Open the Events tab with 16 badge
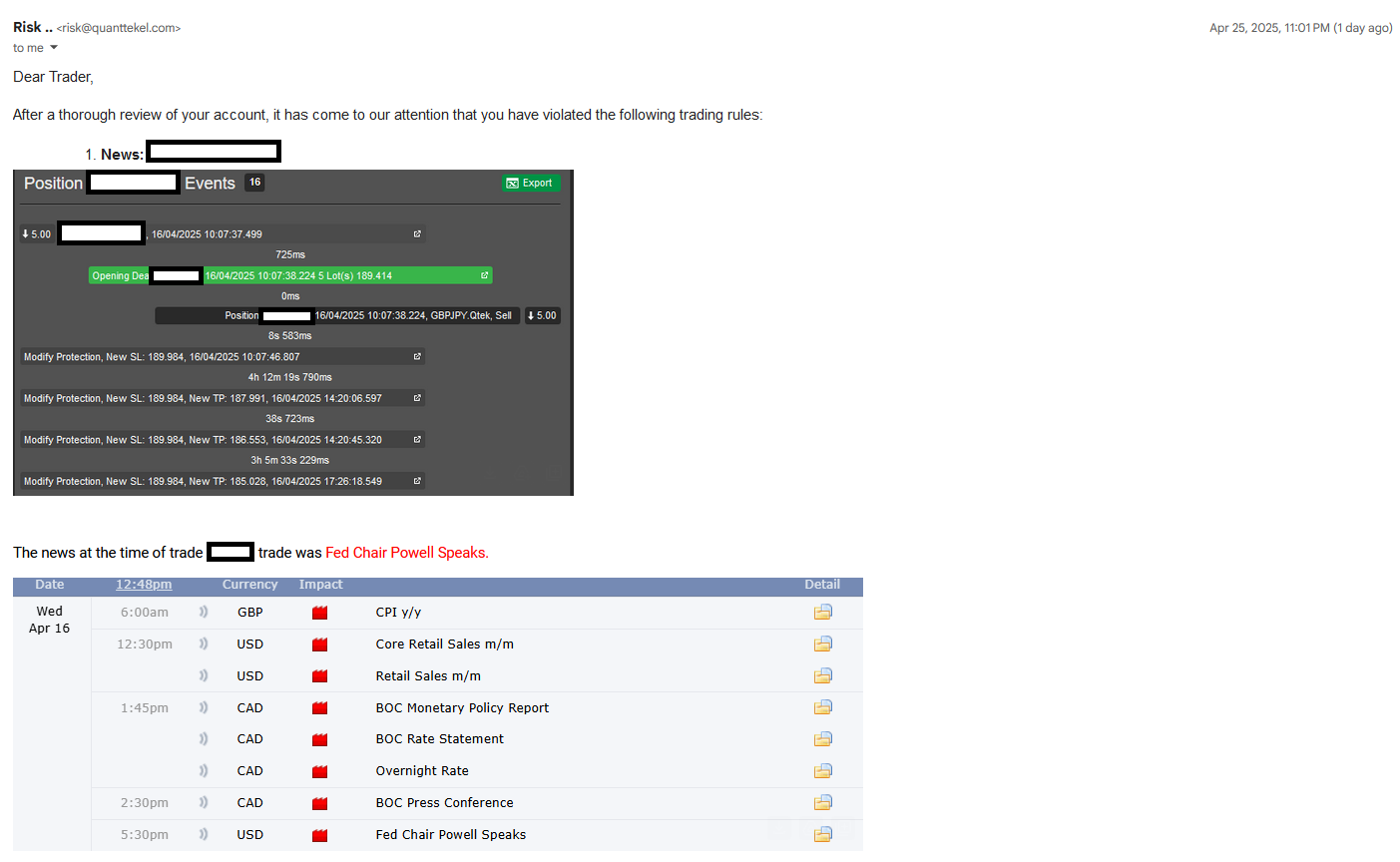 pyautogui.click(x=211, y=184)
